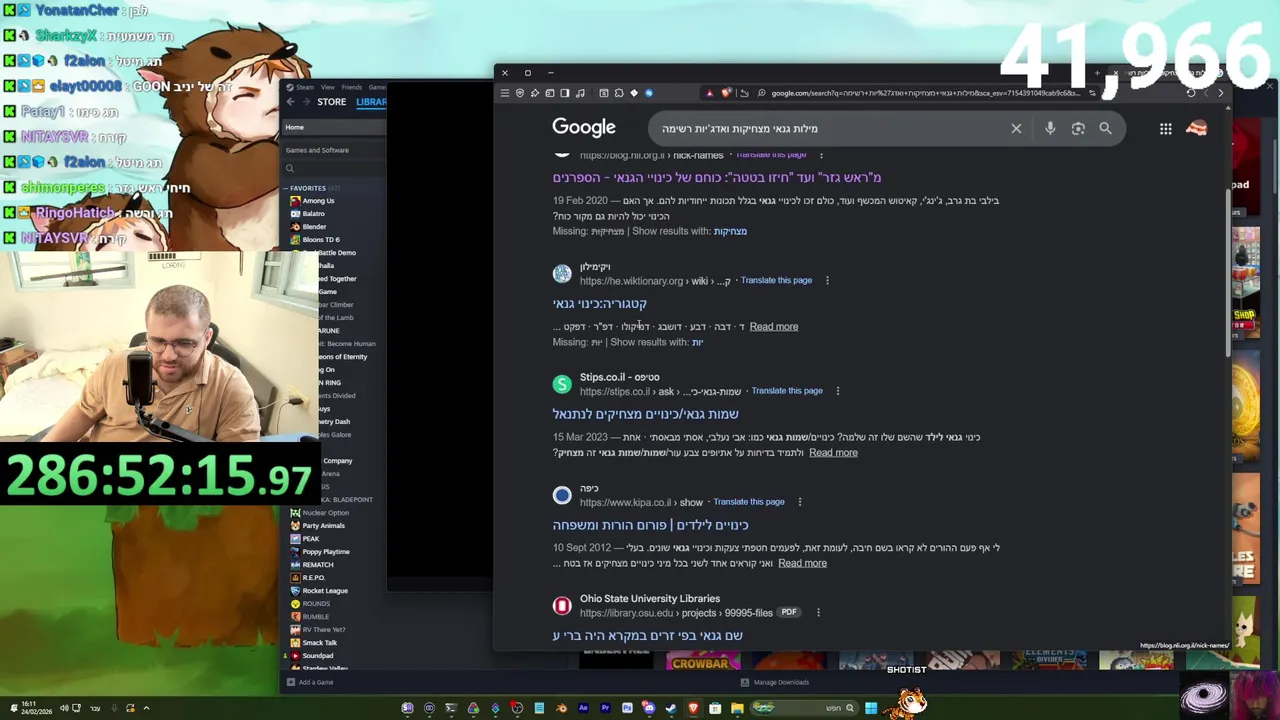Select Among Us in the Steam library
Viewport: 1280px width, 720px height.
pyautogui.click(x=318, y=201)
